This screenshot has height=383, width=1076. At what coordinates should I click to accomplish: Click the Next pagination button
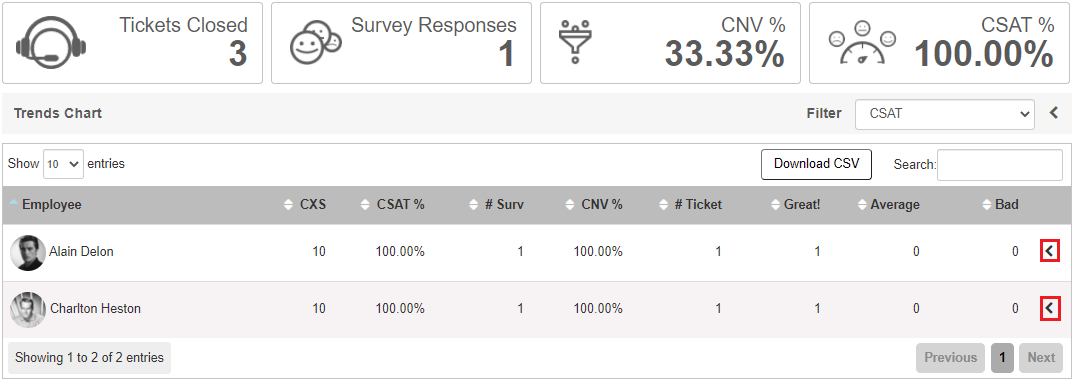[1041, 358]
